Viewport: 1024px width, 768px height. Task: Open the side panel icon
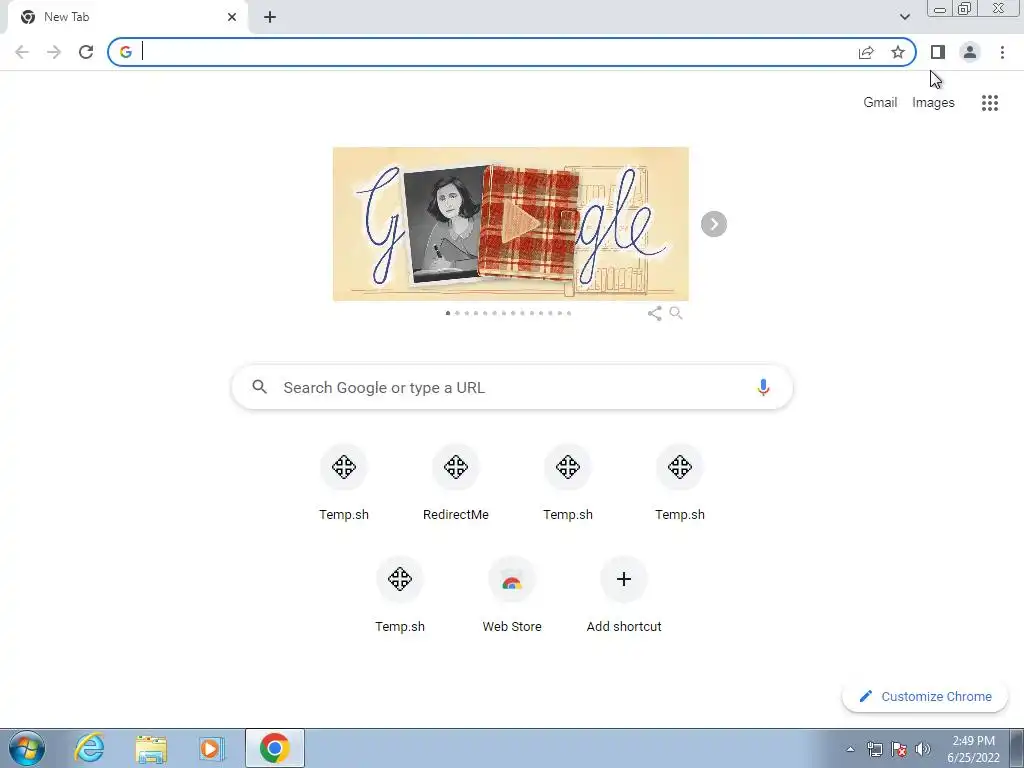938,52
